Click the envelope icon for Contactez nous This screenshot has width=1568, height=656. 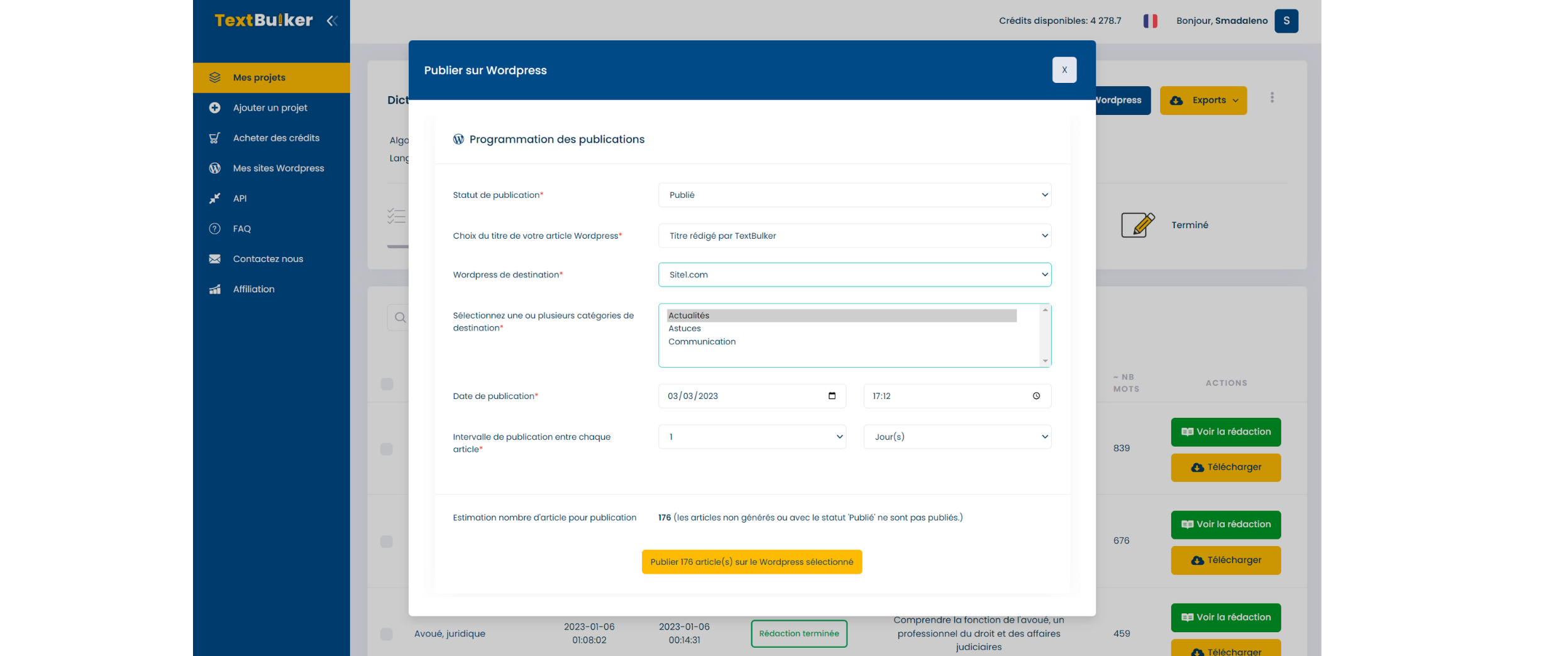tap(214, 258)
